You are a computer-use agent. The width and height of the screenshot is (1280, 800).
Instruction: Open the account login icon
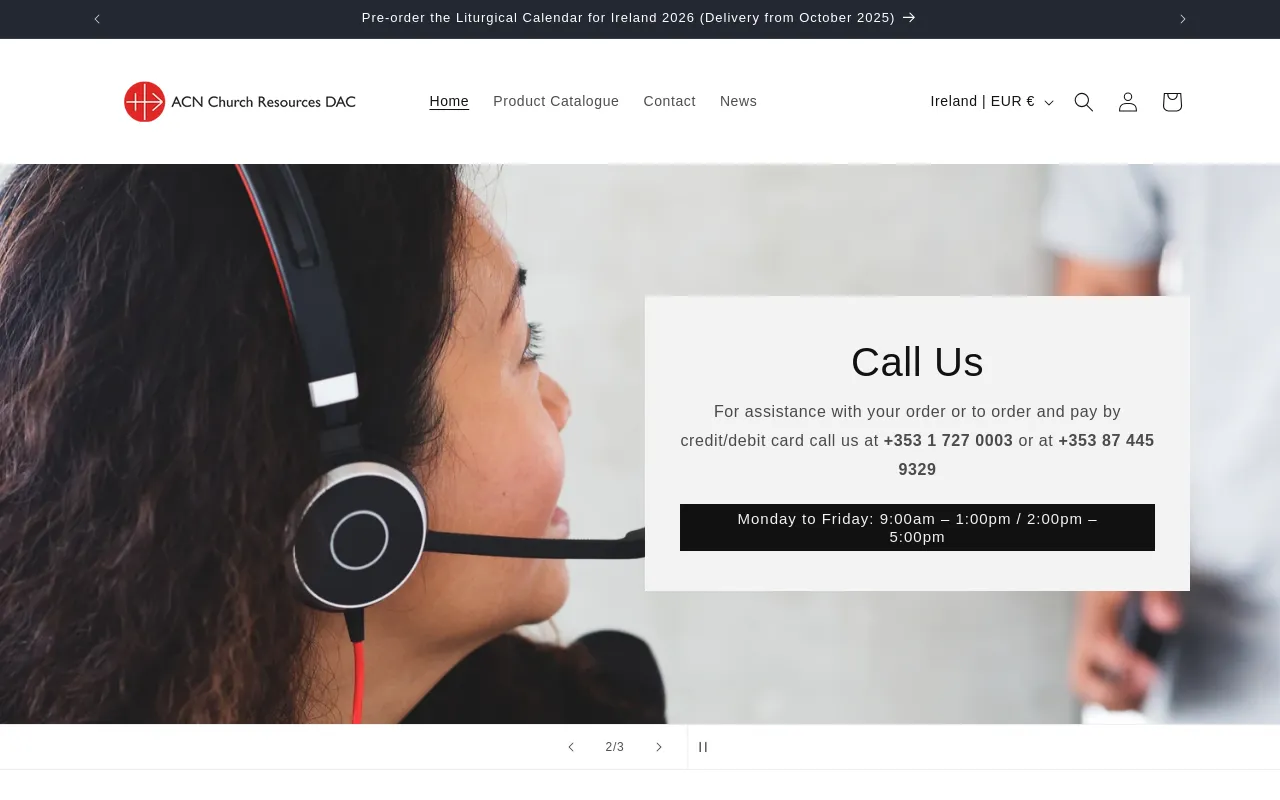(1128, 102)
